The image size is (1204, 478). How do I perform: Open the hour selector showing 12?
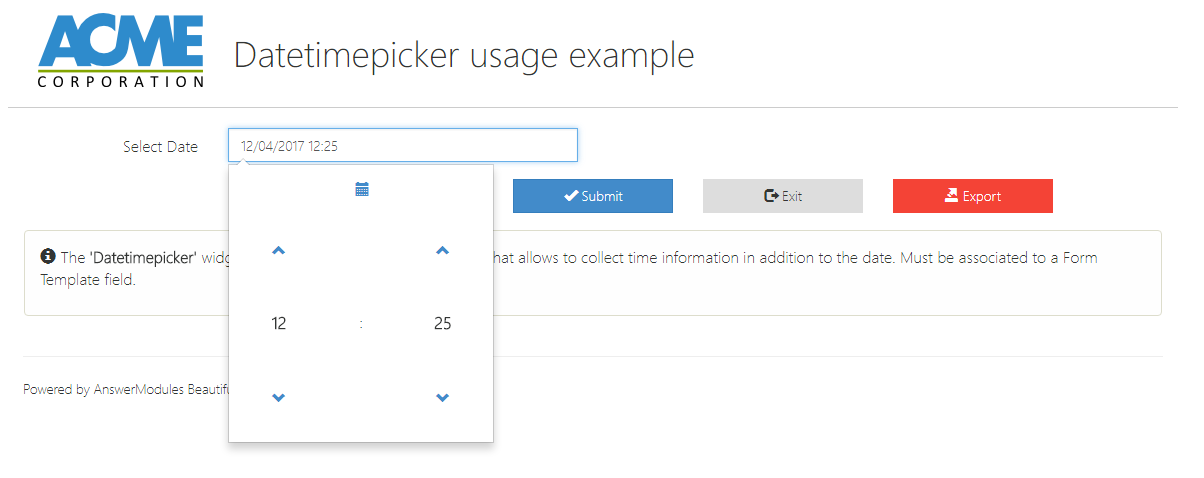click(x=279, y=323)
